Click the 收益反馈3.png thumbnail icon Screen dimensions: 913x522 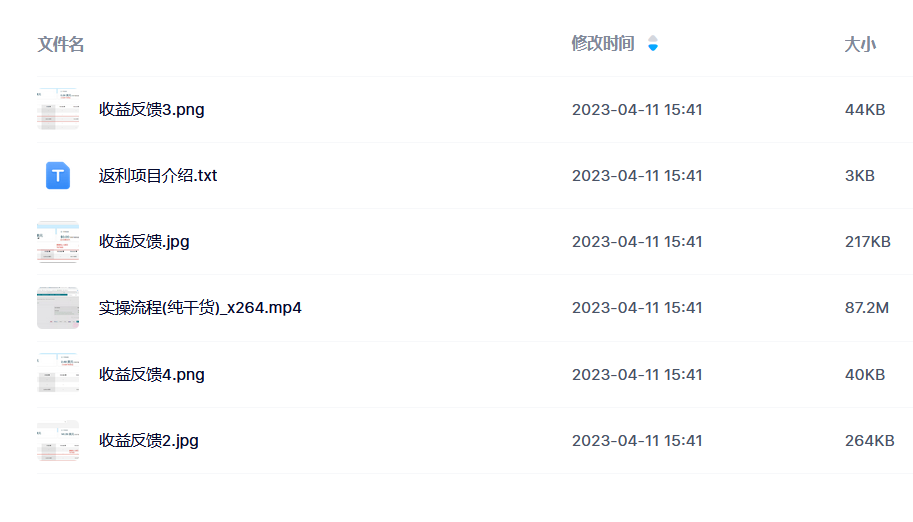pyautogui.click(x=58, y=109)
